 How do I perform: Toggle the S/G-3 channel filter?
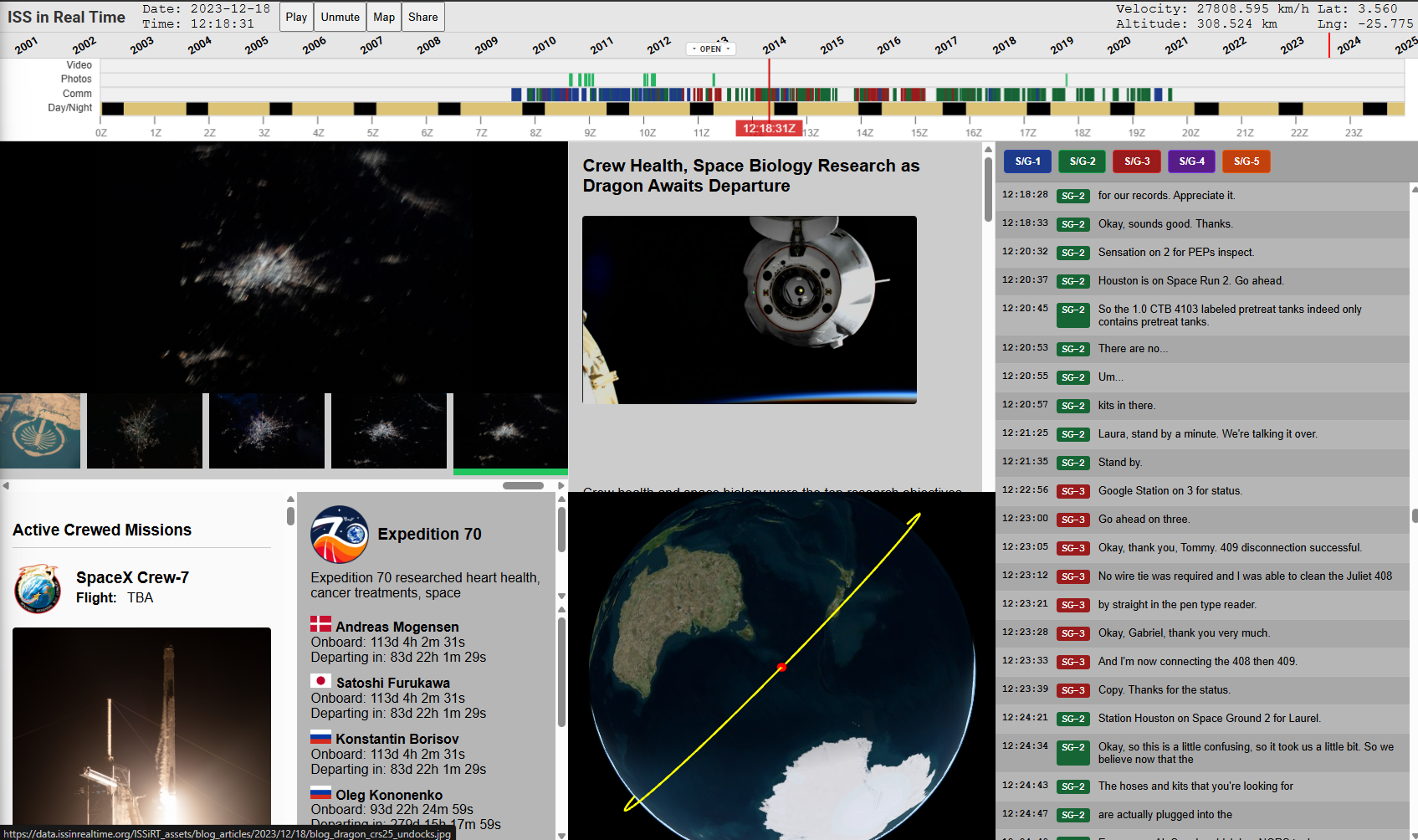tap(1137, 161)
